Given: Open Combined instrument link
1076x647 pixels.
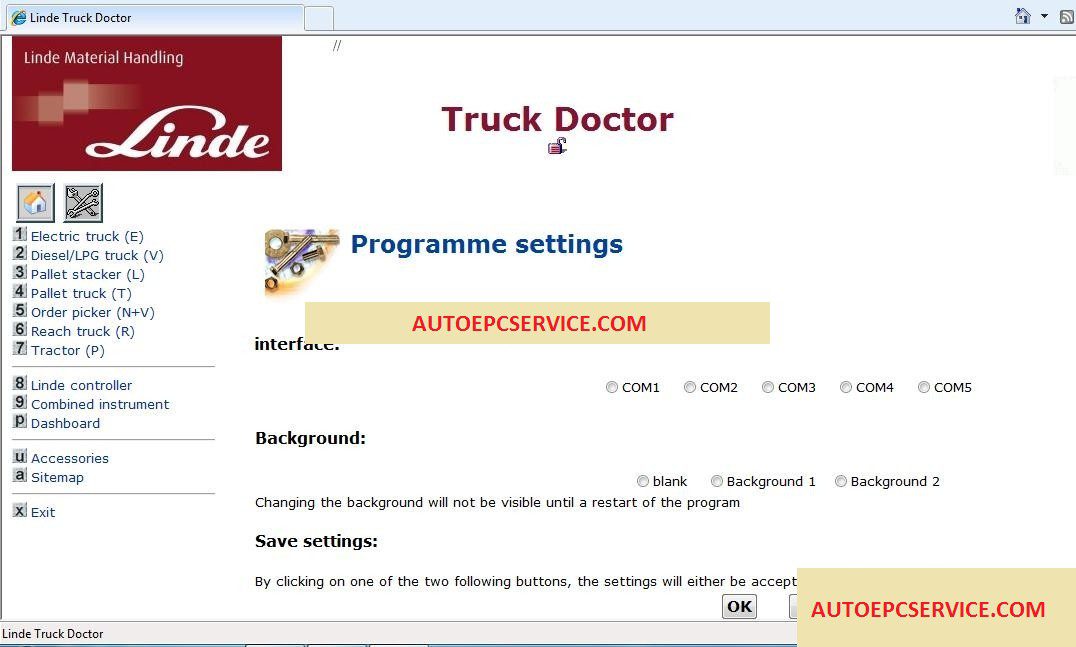Looking at the screenshot, I should pos(100,404).
